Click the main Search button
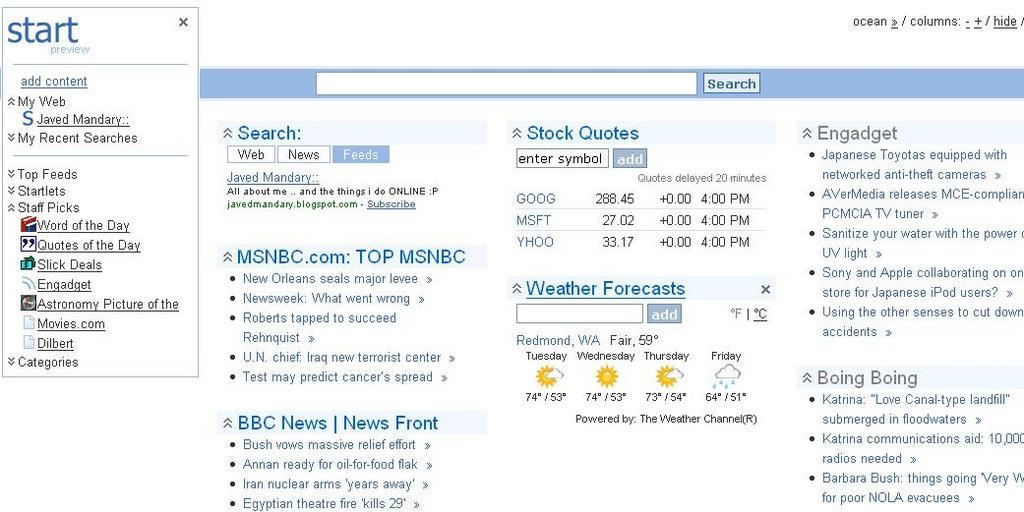The height and width of the screenshot is (512, 1024). 731,84
